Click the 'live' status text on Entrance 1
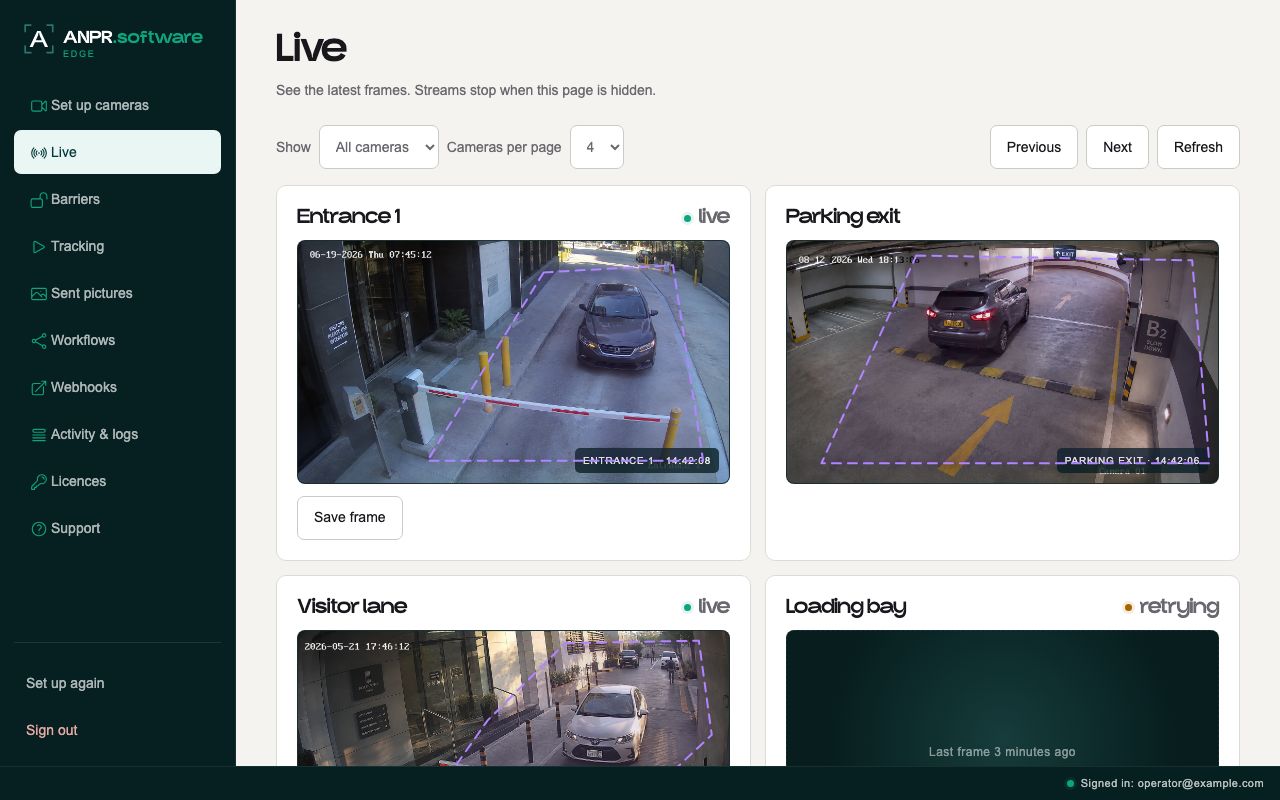The image size is (1280, 800). click(714, 217)
